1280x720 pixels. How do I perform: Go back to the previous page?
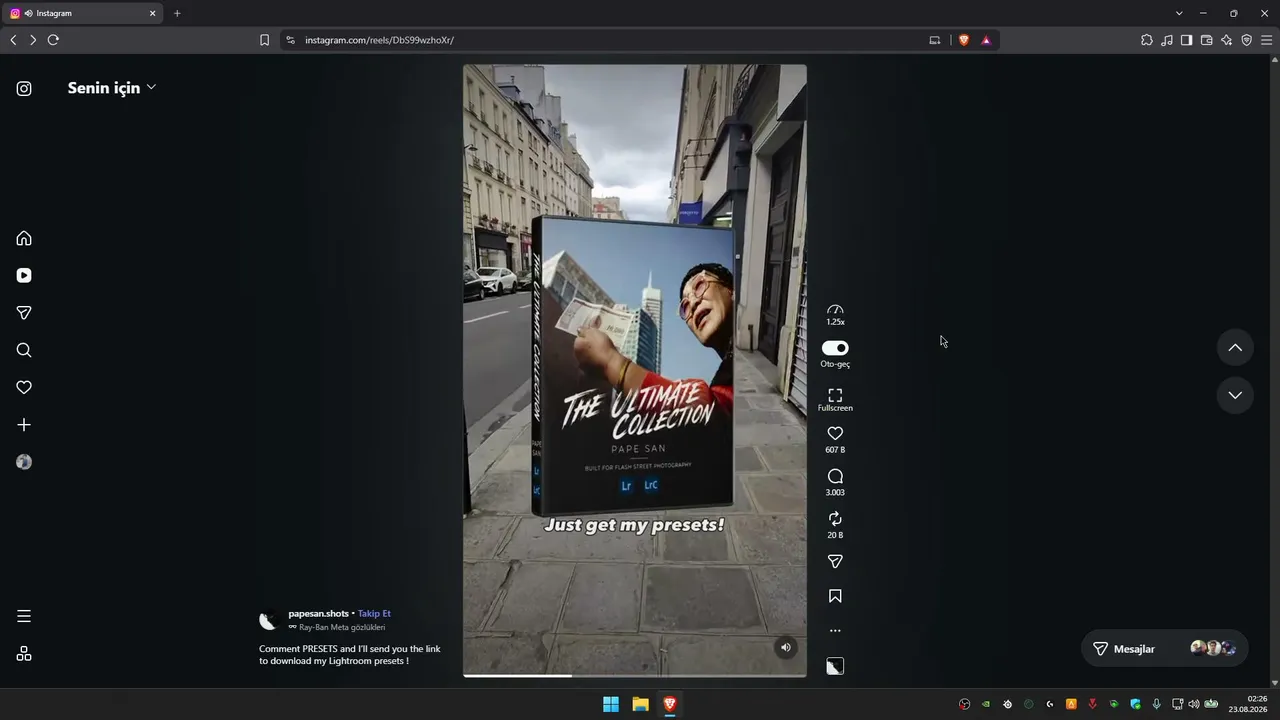(13, 40)
